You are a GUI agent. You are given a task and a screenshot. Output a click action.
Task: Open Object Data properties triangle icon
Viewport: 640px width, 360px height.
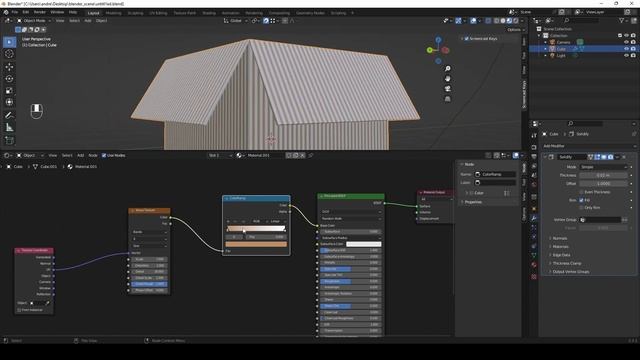pos(534,255)
